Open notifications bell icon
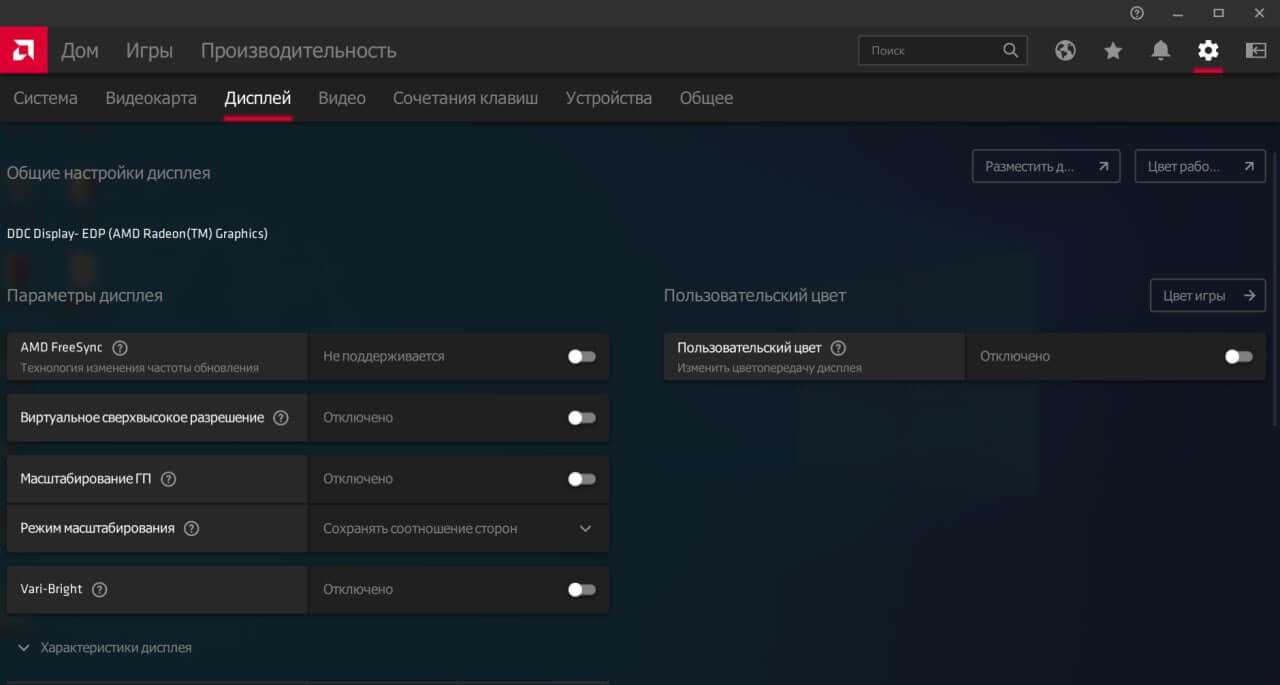The height and width of the screenshot is (685, 1280). pyautogui.click(x=1160, y=50)
